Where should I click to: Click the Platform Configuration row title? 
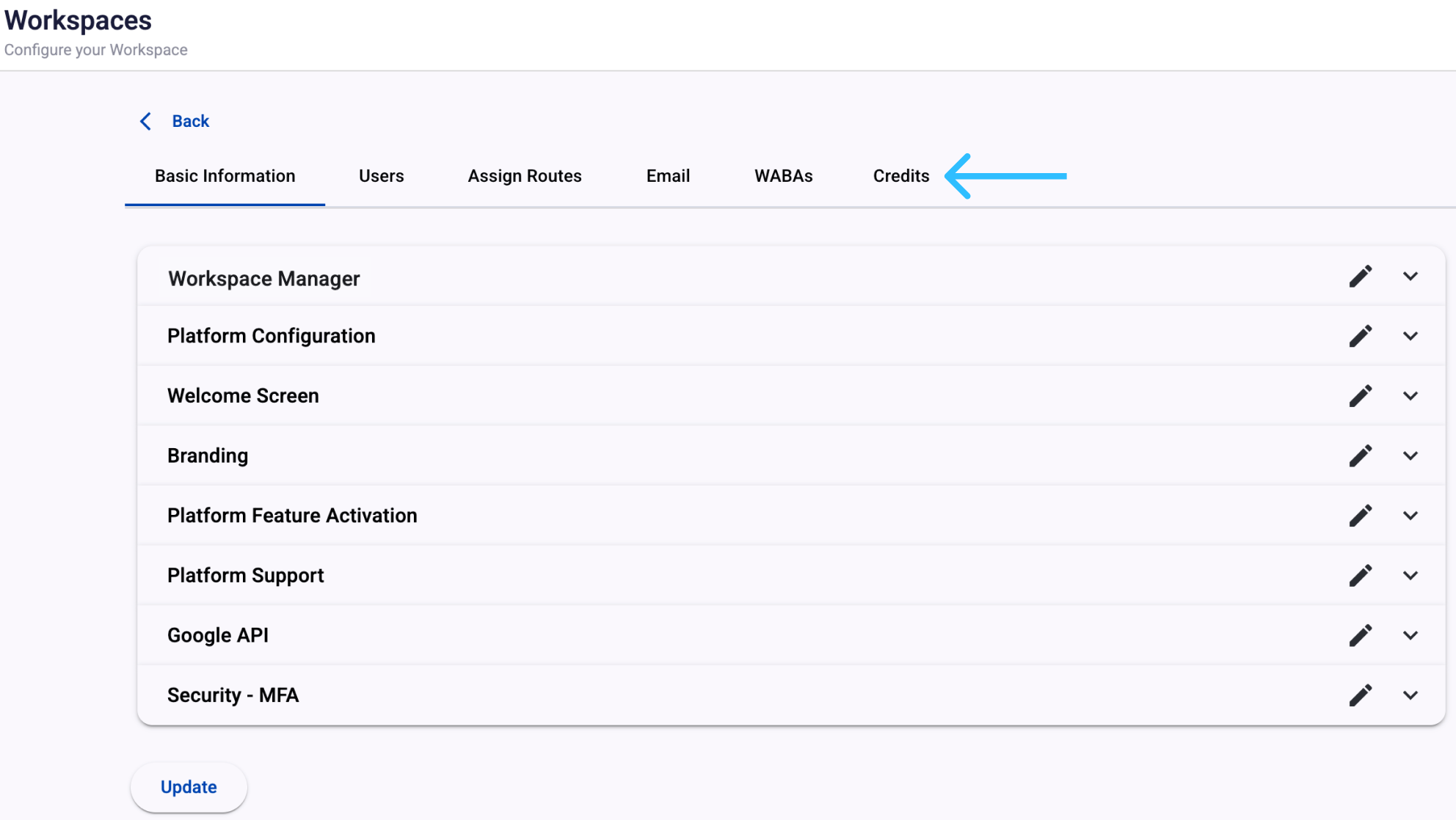point(271,336)
